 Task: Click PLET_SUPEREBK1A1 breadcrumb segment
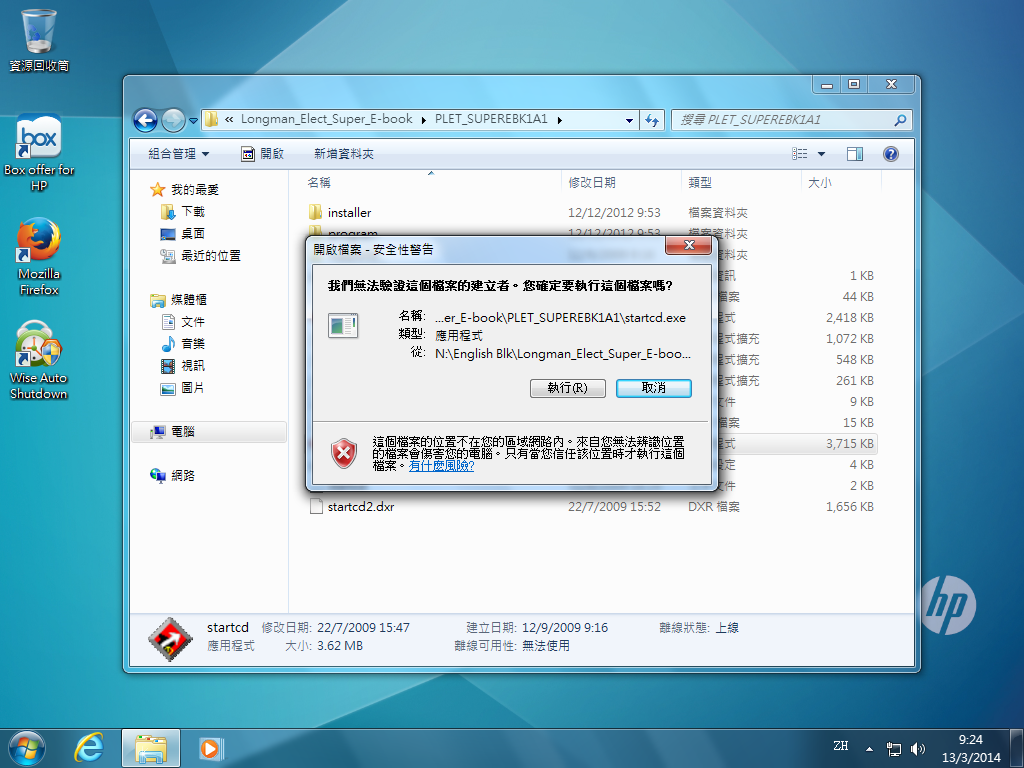(x=491, y=120)
